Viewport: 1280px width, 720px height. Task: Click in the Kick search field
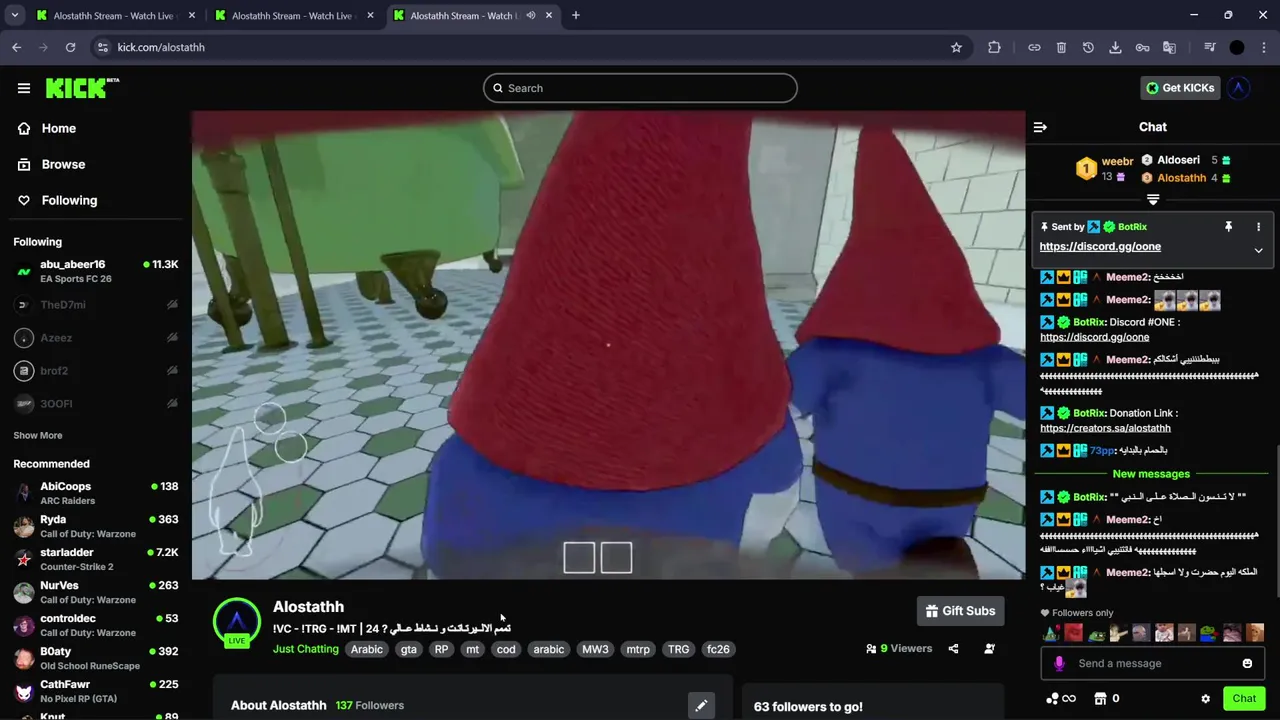[640, 88]
